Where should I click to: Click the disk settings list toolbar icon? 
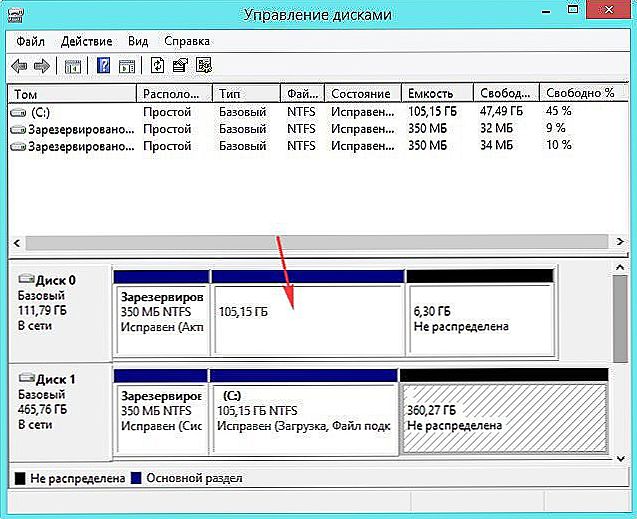[204, 65]
